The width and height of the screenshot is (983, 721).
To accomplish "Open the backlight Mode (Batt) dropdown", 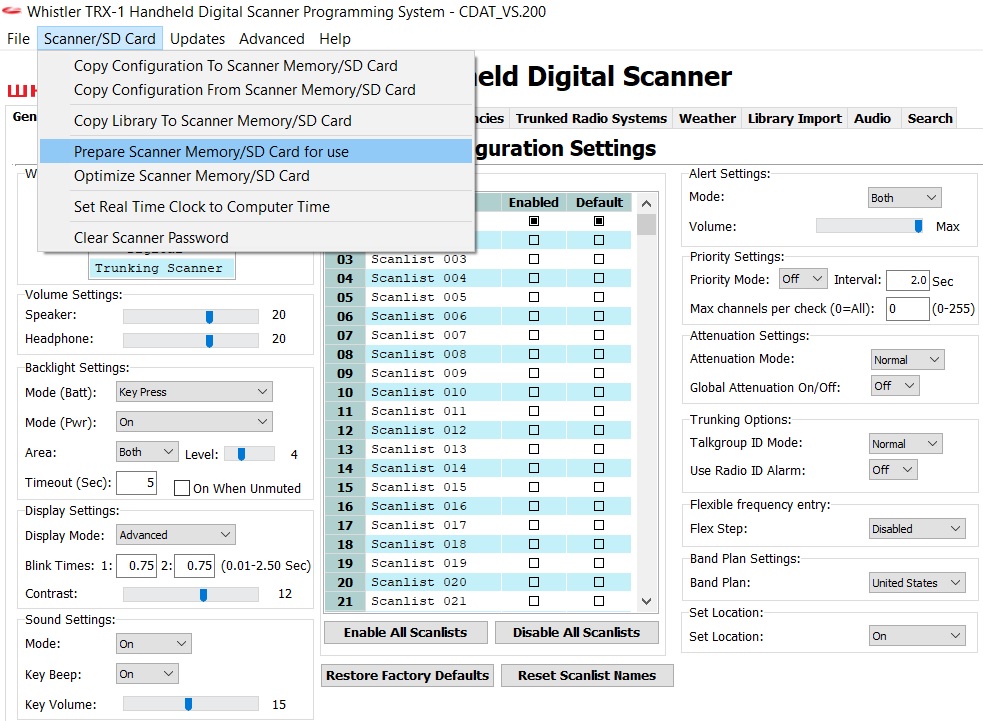I will [194, 392].
